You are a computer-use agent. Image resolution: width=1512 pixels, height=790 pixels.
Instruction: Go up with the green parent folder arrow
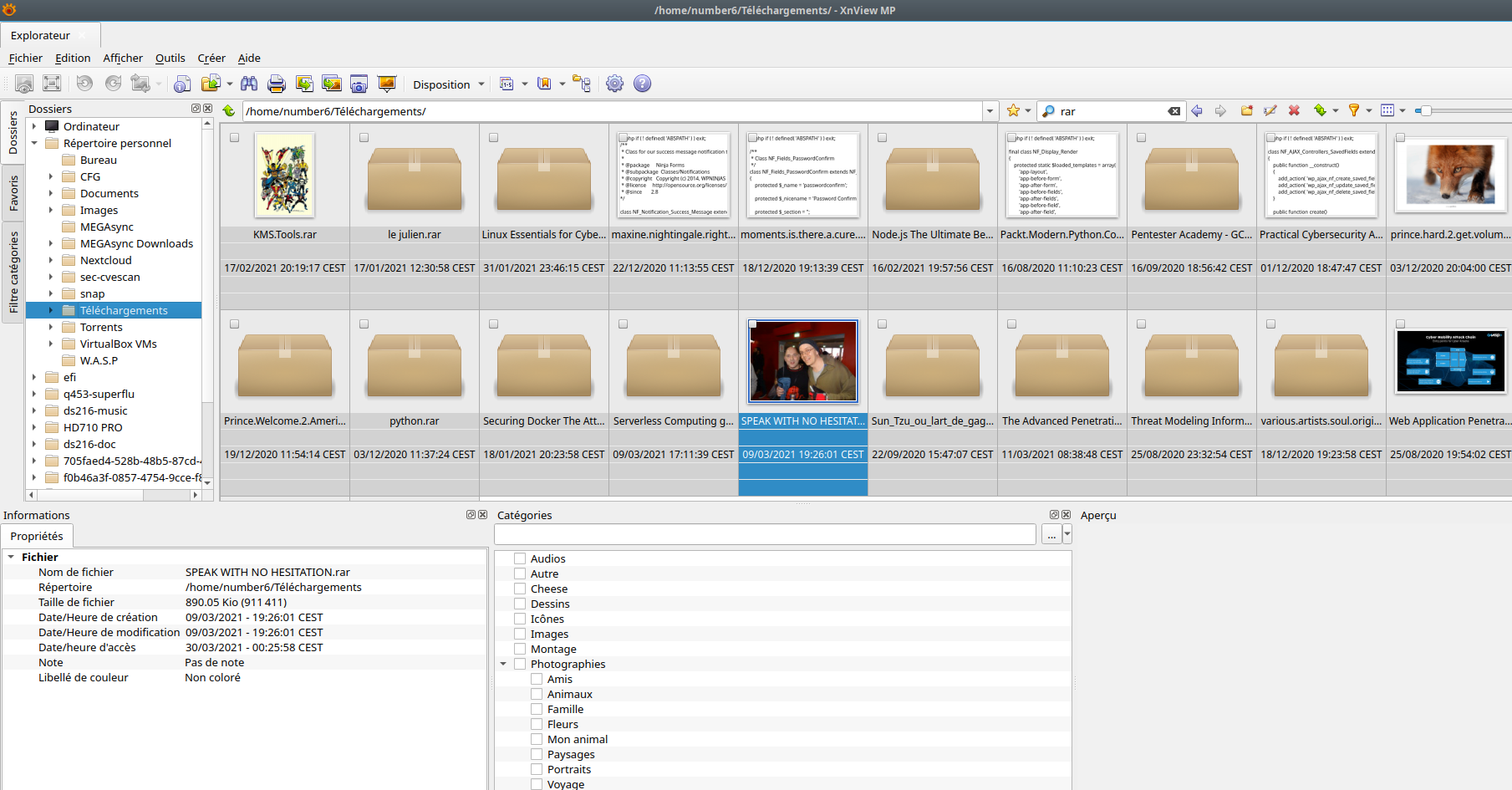tap(229, 110)
